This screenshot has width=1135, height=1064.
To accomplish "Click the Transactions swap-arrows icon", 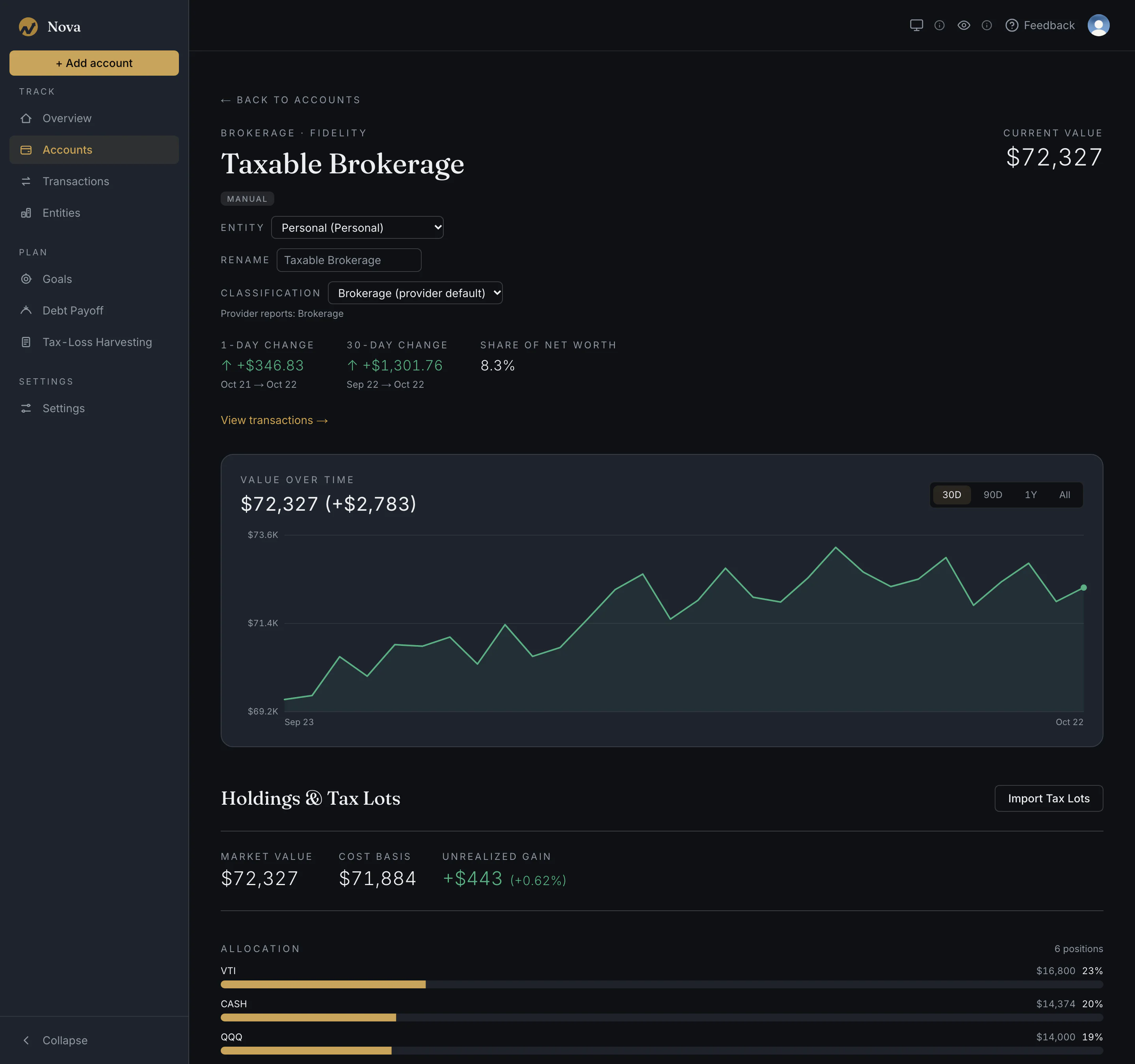I will click(26, 181).
